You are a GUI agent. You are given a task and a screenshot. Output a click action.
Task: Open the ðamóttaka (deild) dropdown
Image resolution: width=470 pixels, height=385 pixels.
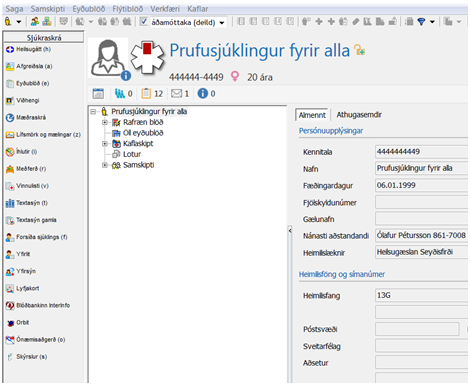(x=222, y=23)
